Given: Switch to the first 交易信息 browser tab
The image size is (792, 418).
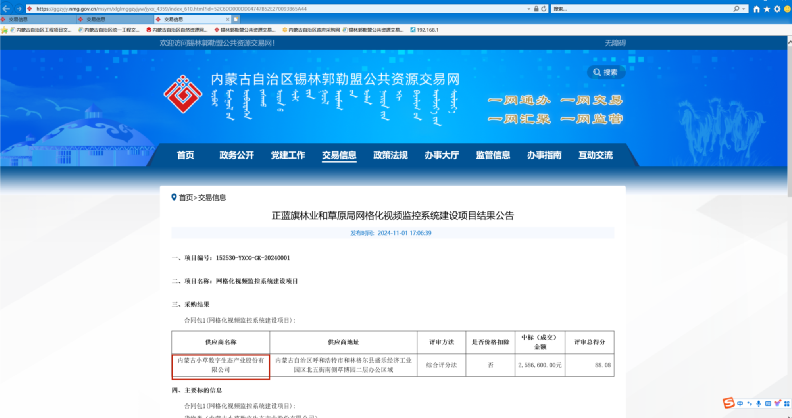Looking at the screenshot, I should pyautogui.click(x=38, y=19).
